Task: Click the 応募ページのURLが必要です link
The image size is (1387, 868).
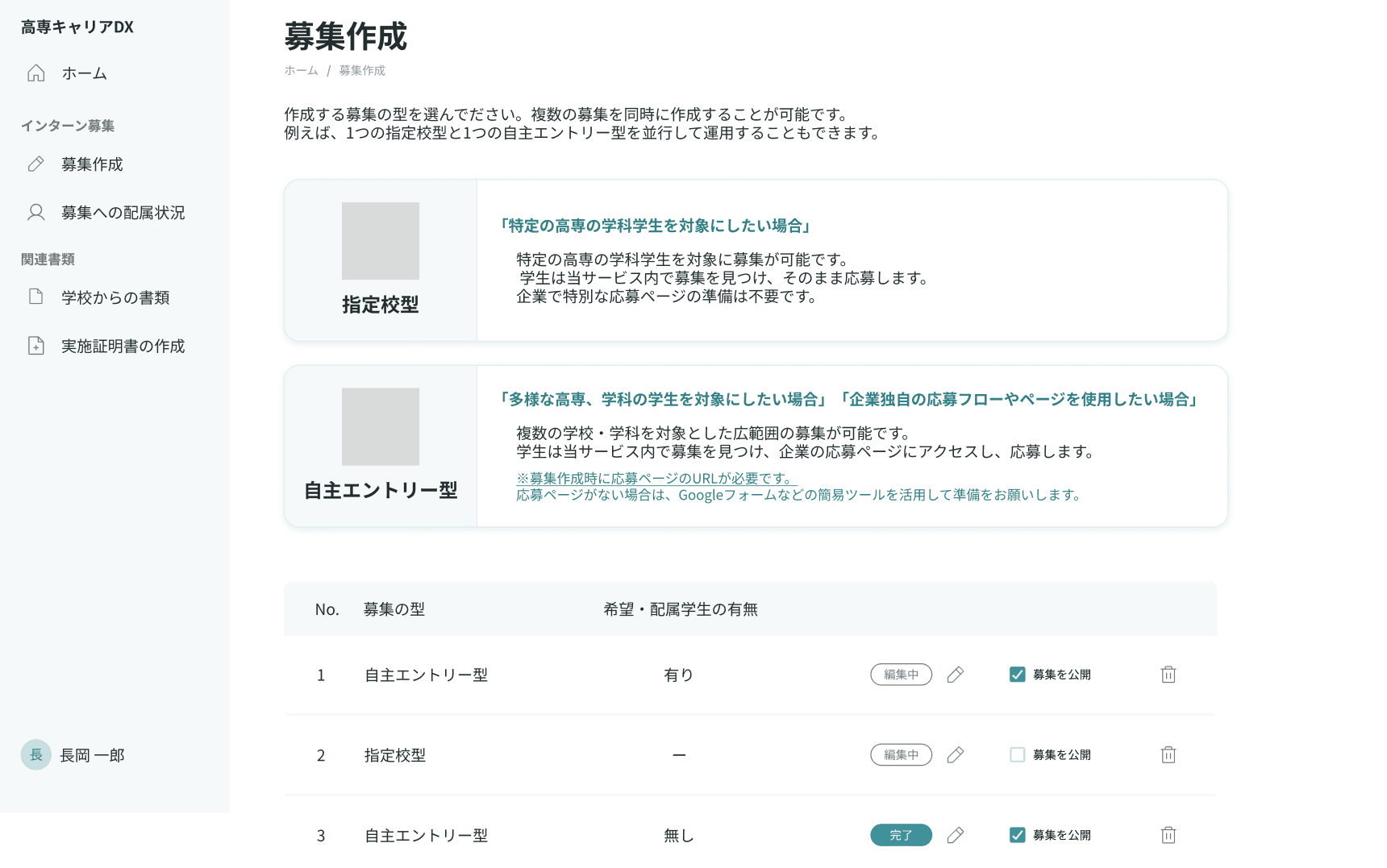Action: tap(656, 478)
